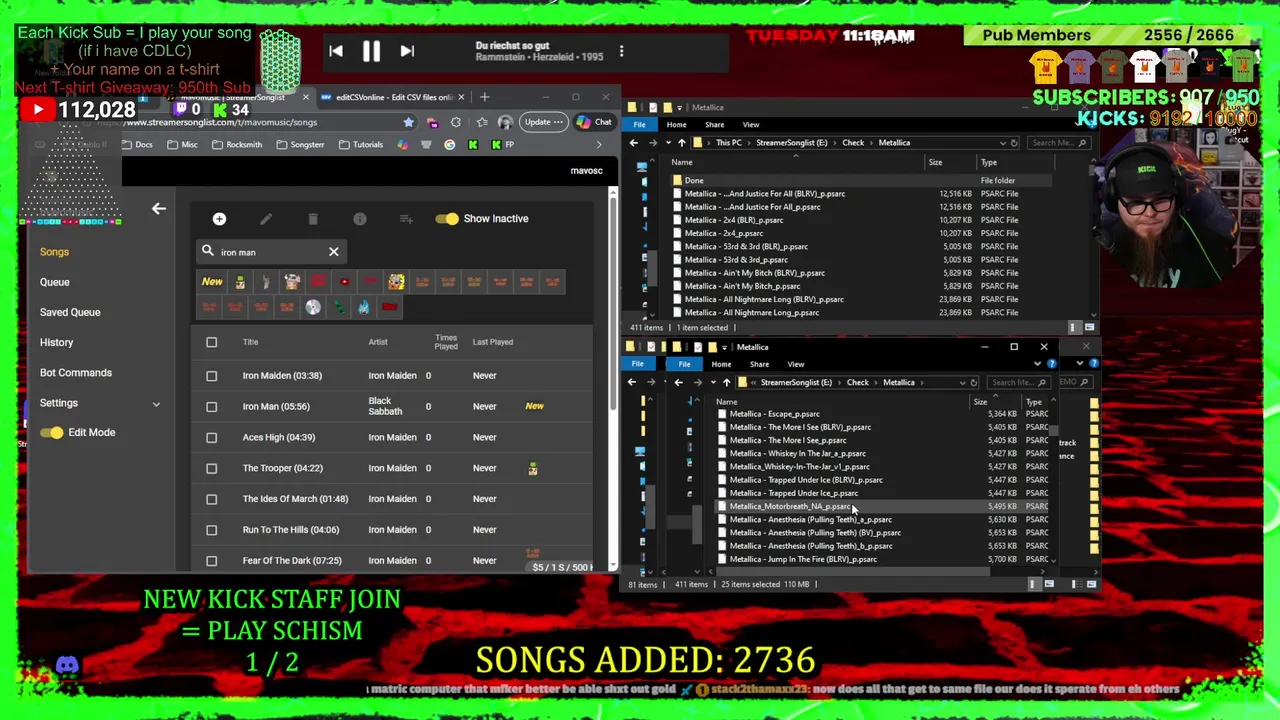Viewport: 1280px width, 720px height.
Task: Check The Trooper row checkbox
Action: point(211,468)
